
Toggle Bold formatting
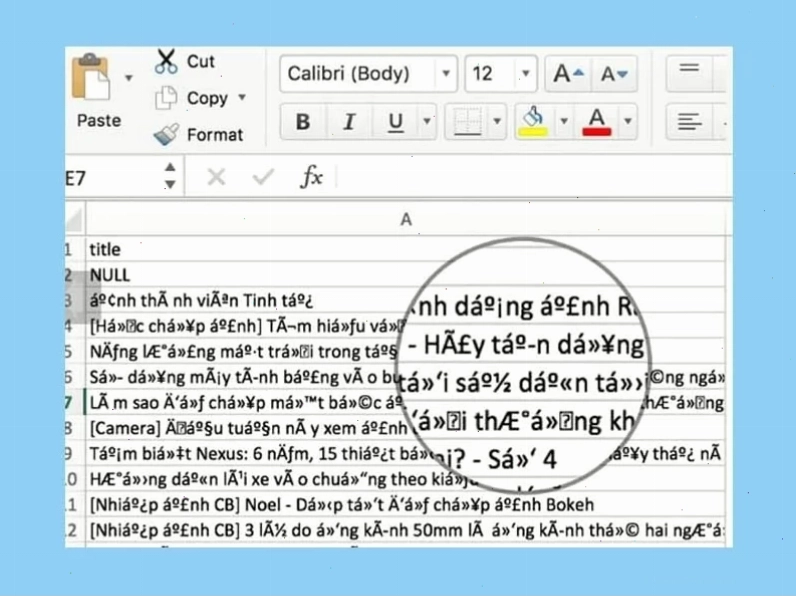pos(303,121)
